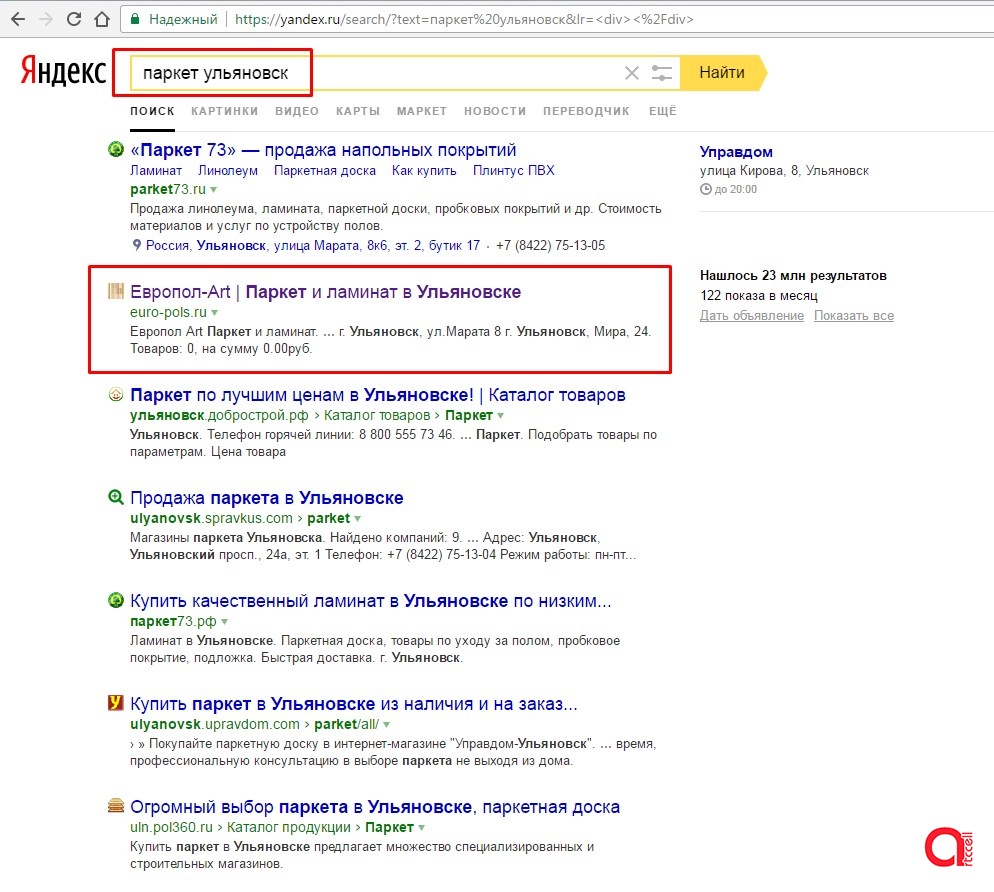Viewport: 994px width, 892px height.
Task: Open the ЕЩЁ menu
Action: click(x=662, y=111)
